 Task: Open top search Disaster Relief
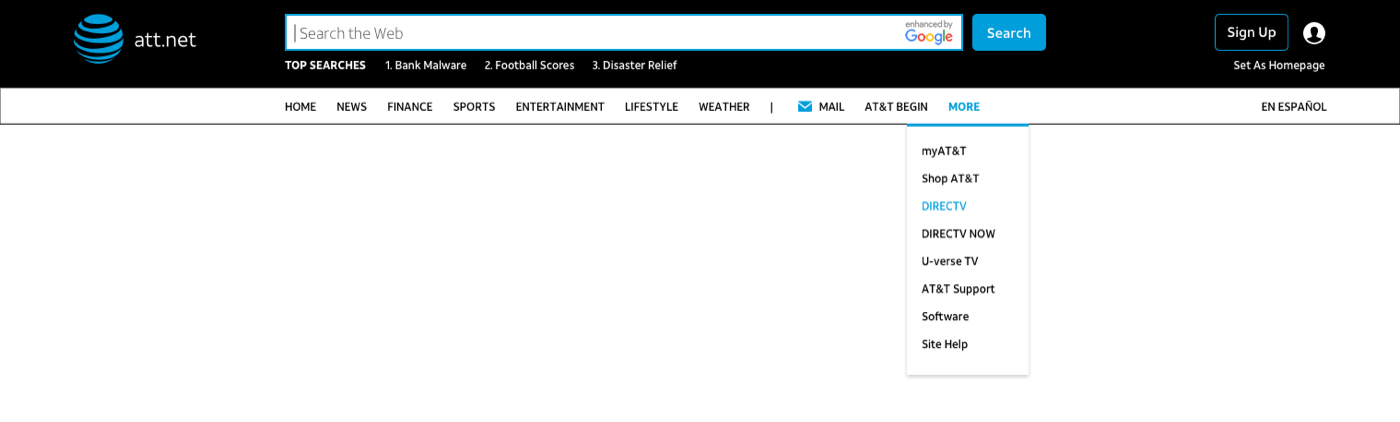[x=635, y=65]
